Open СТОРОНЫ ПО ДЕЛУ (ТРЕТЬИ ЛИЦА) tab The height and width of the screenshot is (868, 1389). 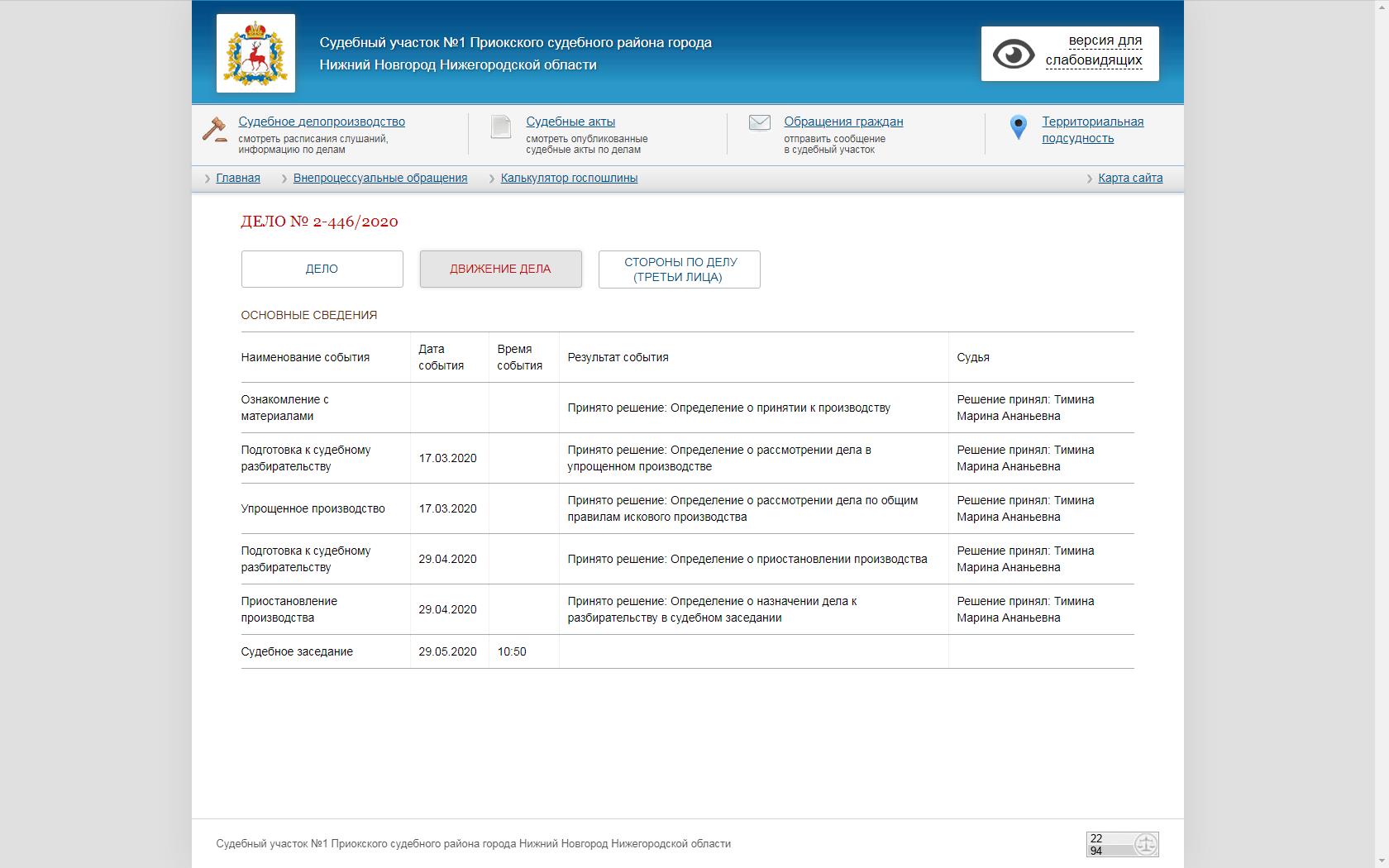[679, 269]
